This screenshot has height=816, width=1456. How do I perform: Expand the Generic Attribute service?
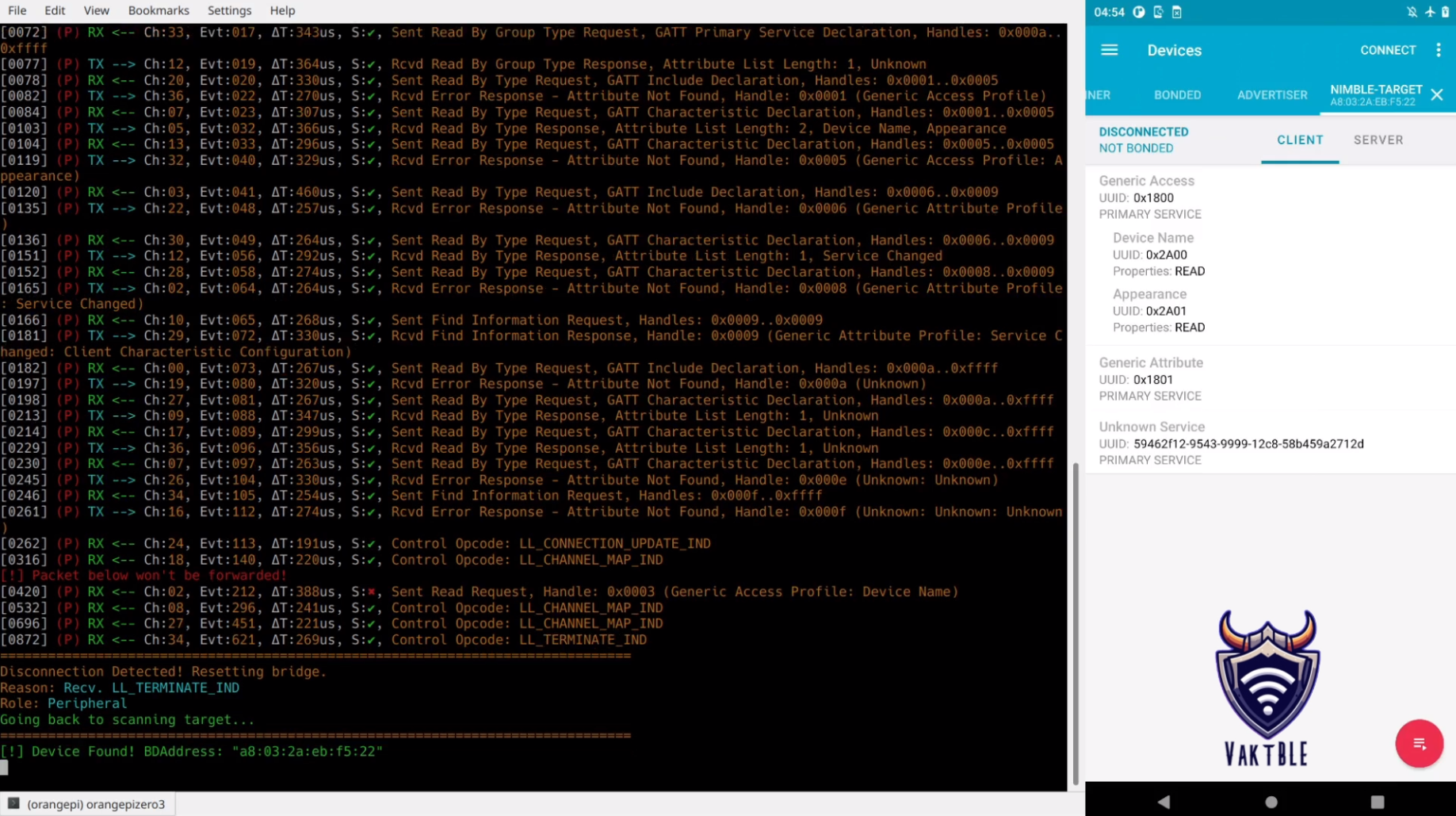pyautogui.click(x=1271, y=378)
